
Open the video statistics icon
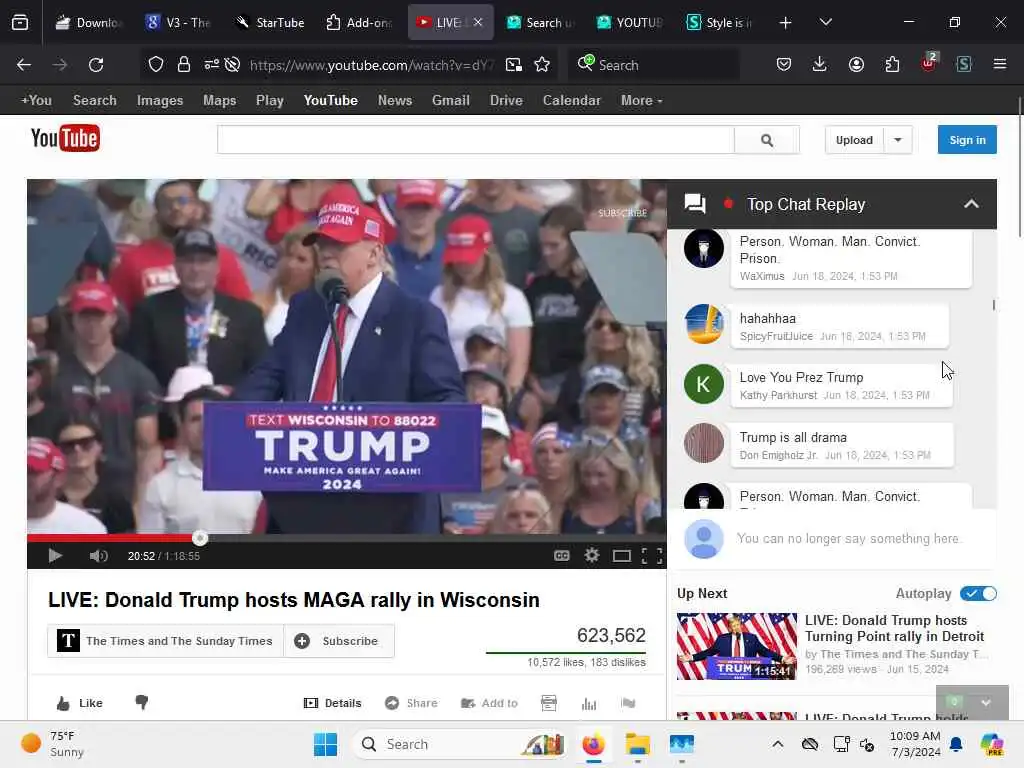click(589, 703)
